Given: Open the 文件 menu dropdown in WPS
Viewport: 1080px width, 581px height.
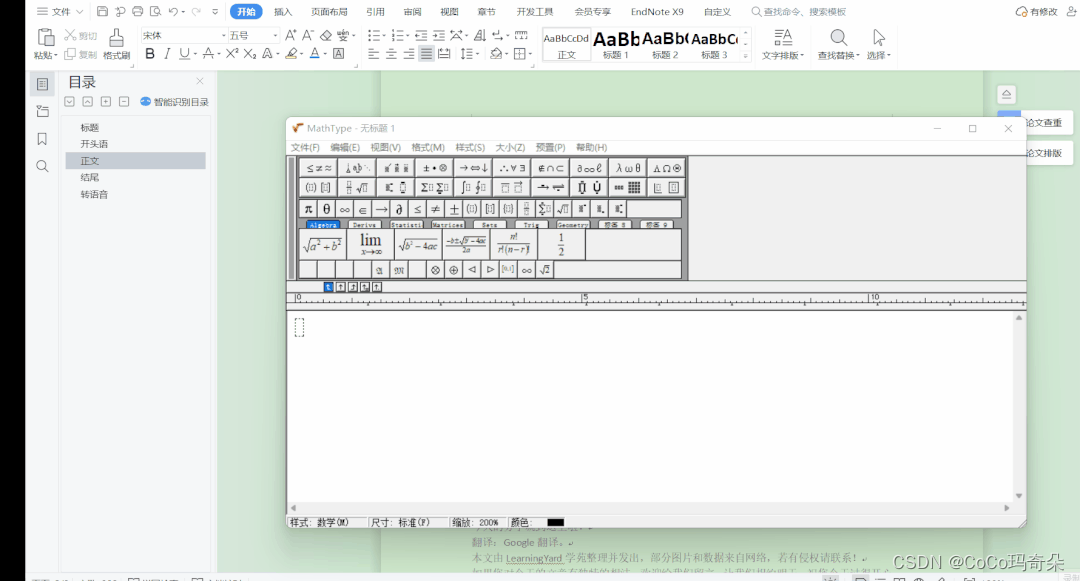Looking at the screenshot, I should [x=60, y=12].
